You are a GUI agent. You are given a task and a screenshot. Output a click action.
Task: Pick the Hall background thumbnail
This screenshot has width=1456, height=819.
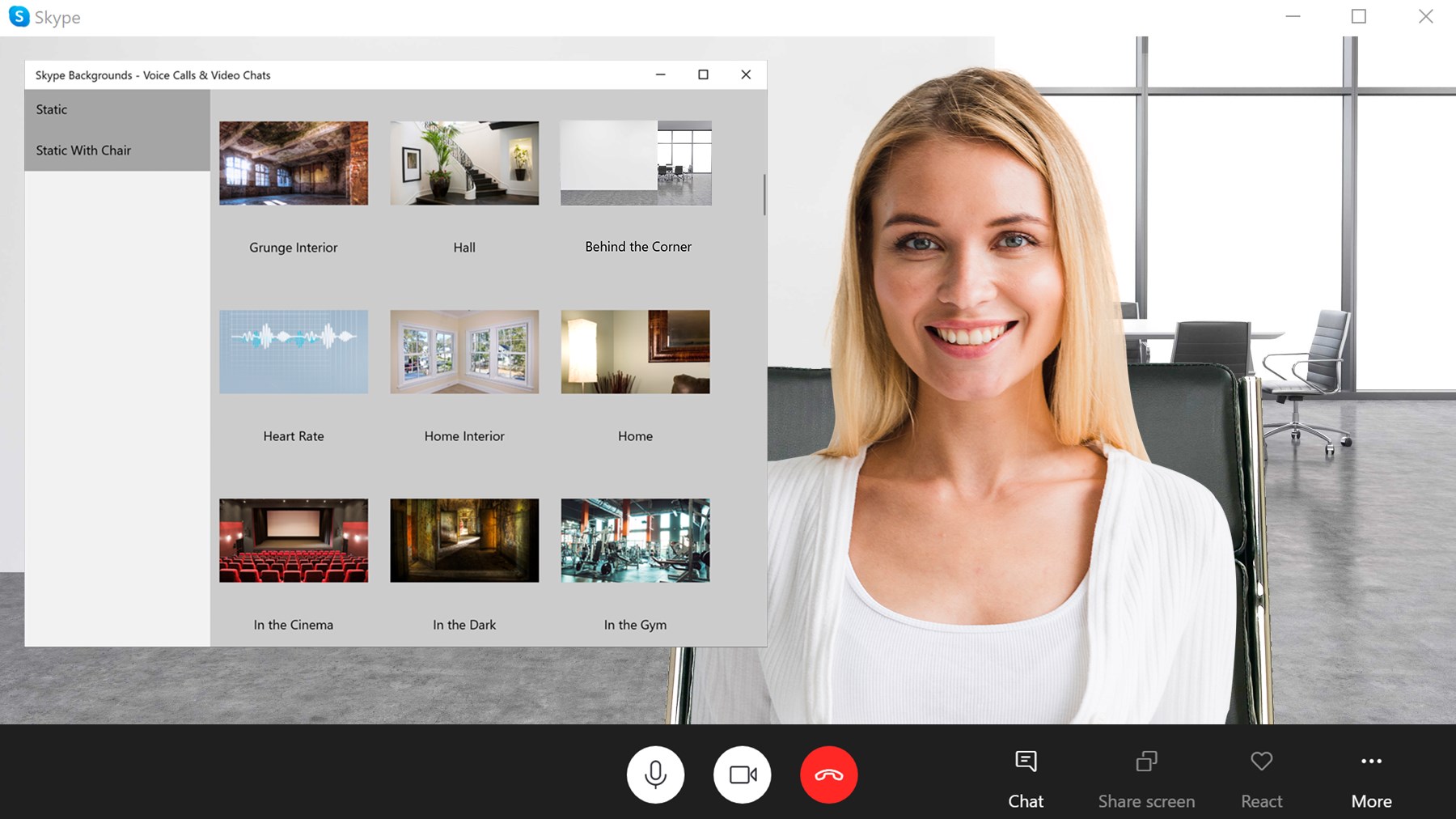(464, 163)
